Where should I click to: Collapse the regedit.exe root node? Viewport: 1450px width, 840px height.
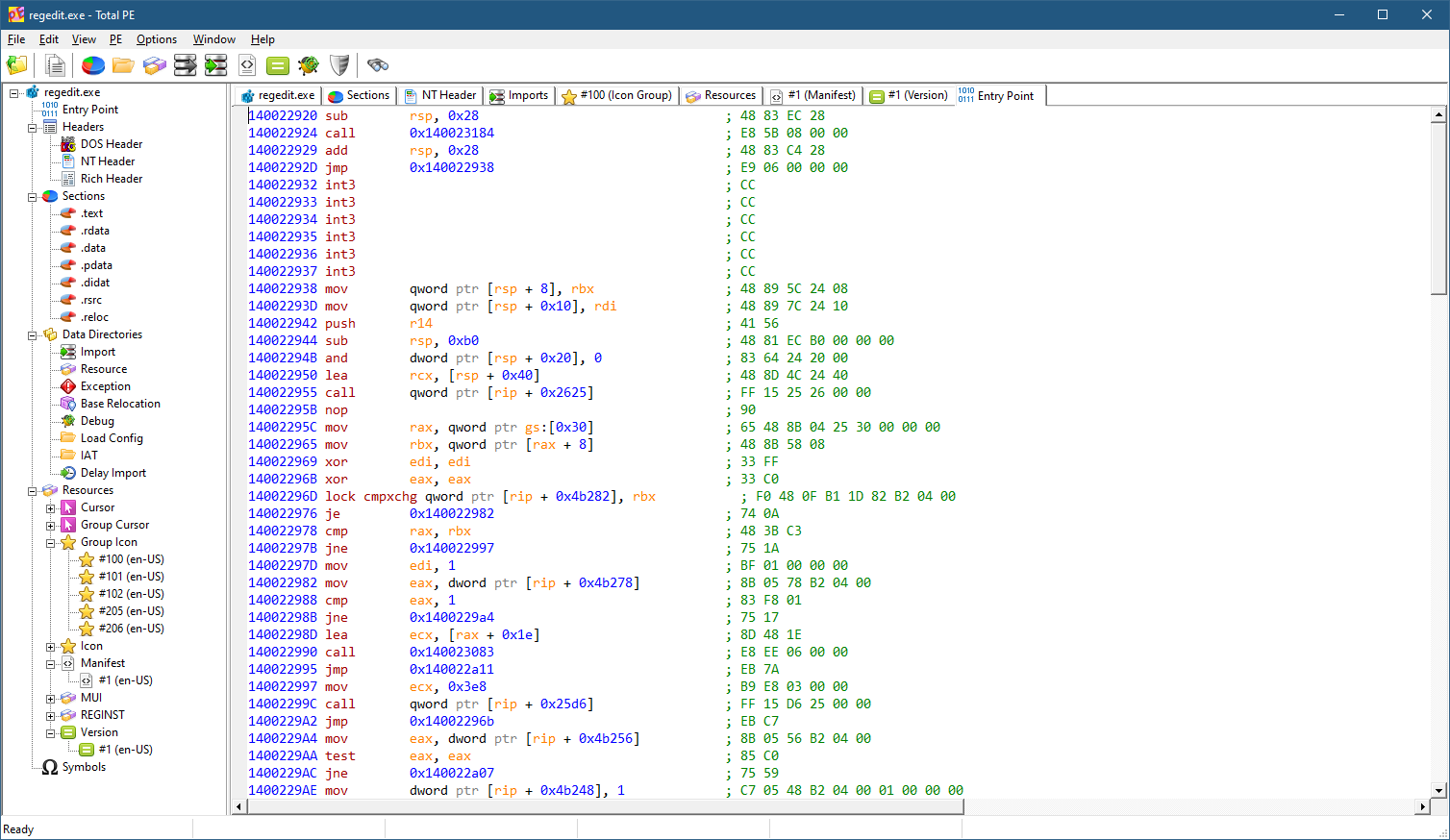tap(14, 93)
